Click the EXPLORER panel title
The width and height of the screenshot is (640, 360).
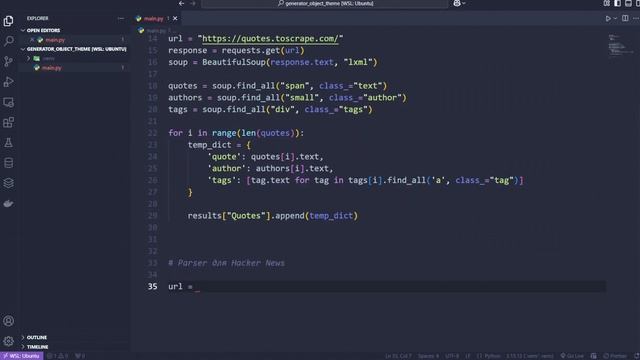pyautogui.click(x=38, y=18)
